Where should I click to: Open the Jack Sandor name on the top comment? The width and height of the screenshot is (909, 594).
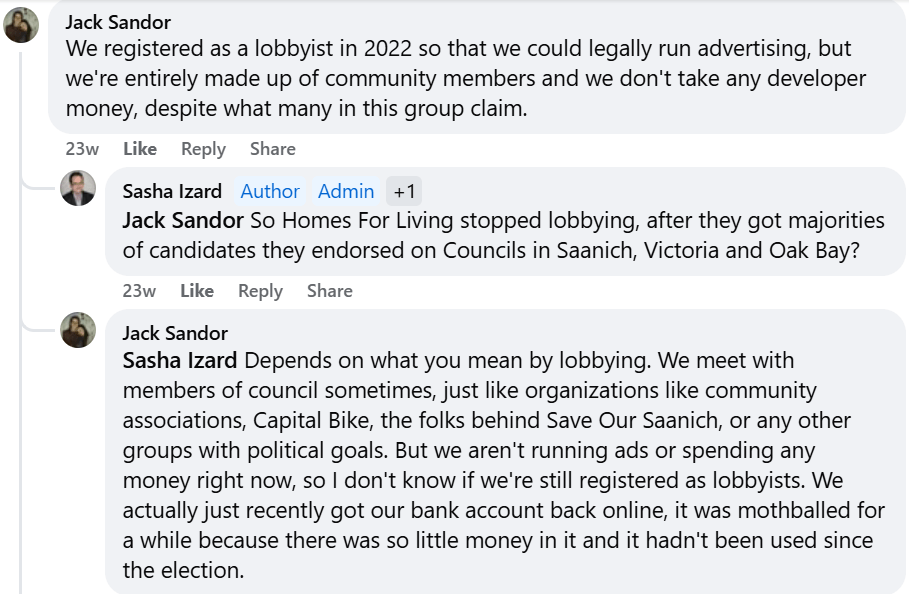pos(118,22)
